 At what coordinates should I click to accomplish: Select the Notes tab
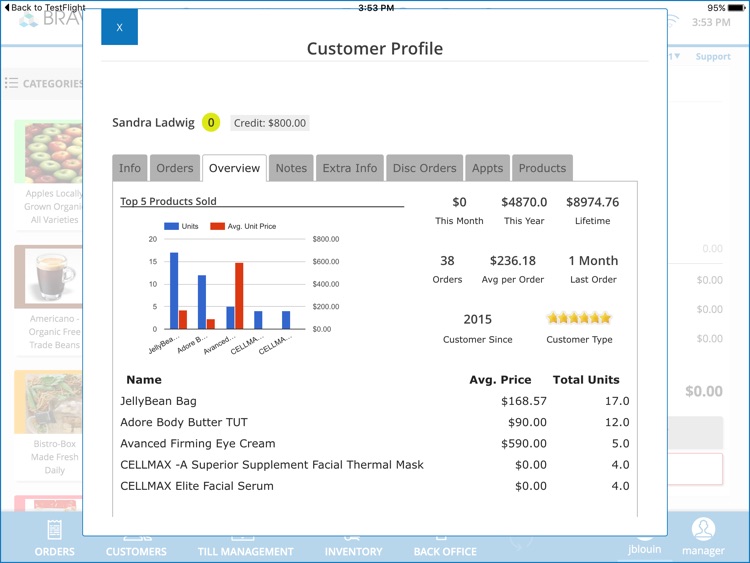tap(291, 168)
